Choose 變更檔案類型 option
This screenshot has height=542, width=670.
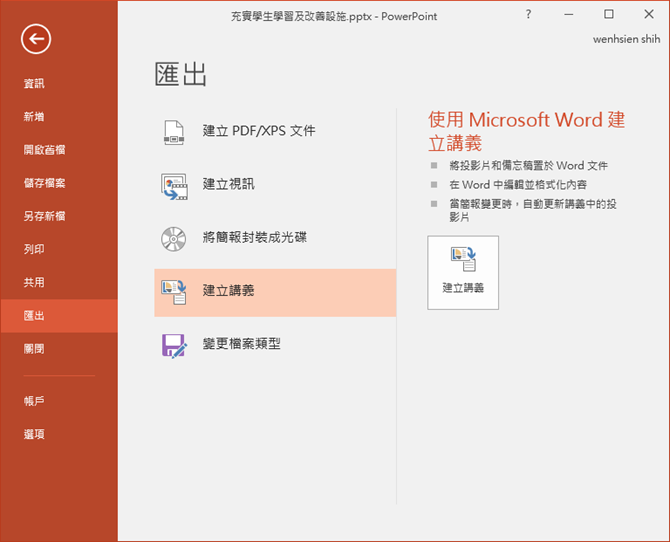(275, 345)
